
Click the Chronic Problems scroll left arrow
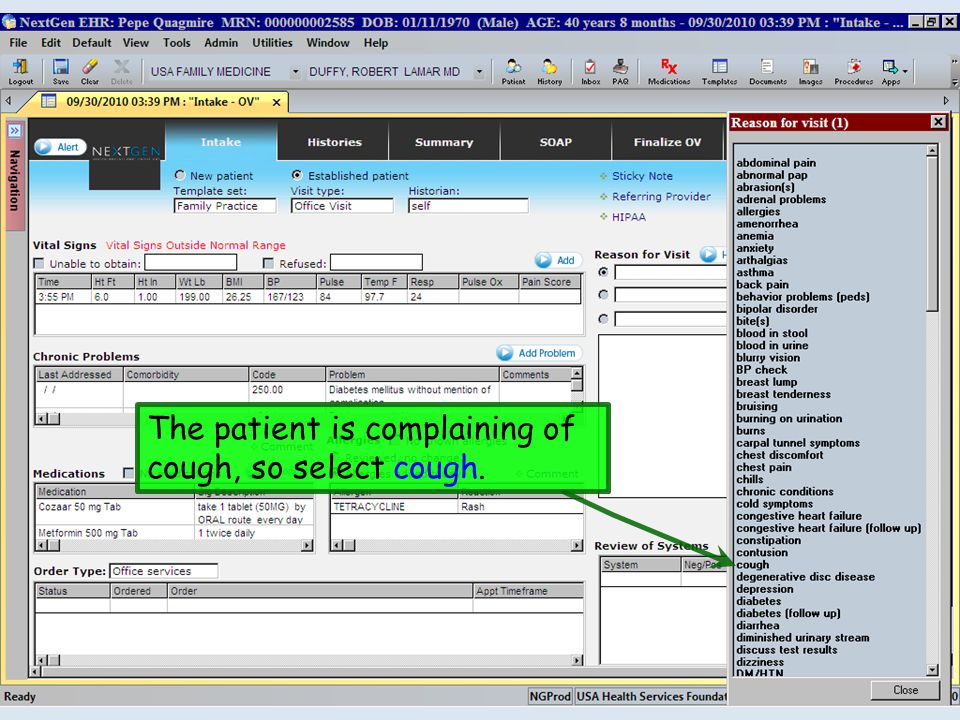[42, 419]
